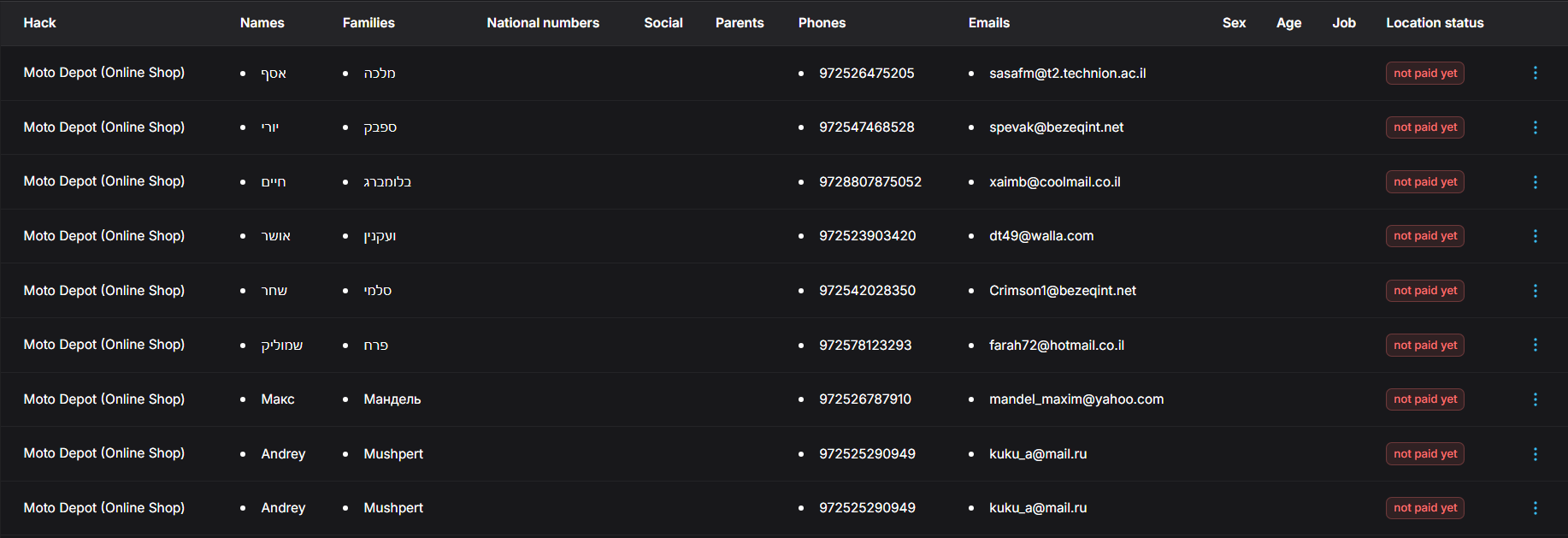This screenshot has width=1568, height=538.
Task: Click the National numbers column header
Action: click(x=543, y=23)
